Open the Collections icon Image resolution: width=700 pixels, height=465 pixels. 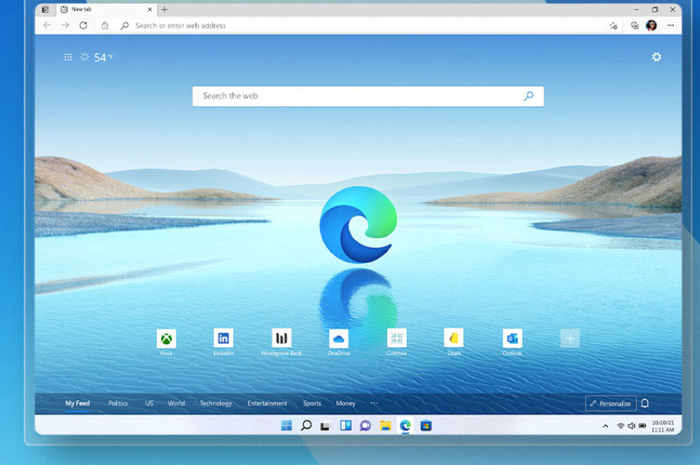[634, 25]
